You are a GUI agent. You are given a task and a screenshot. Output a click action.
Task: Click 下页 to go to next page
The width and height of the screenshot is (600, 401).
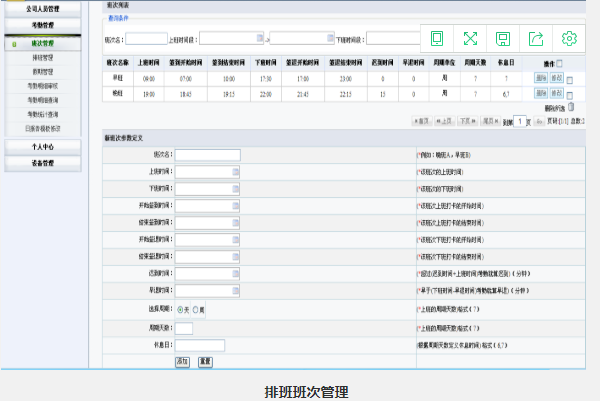467,121
